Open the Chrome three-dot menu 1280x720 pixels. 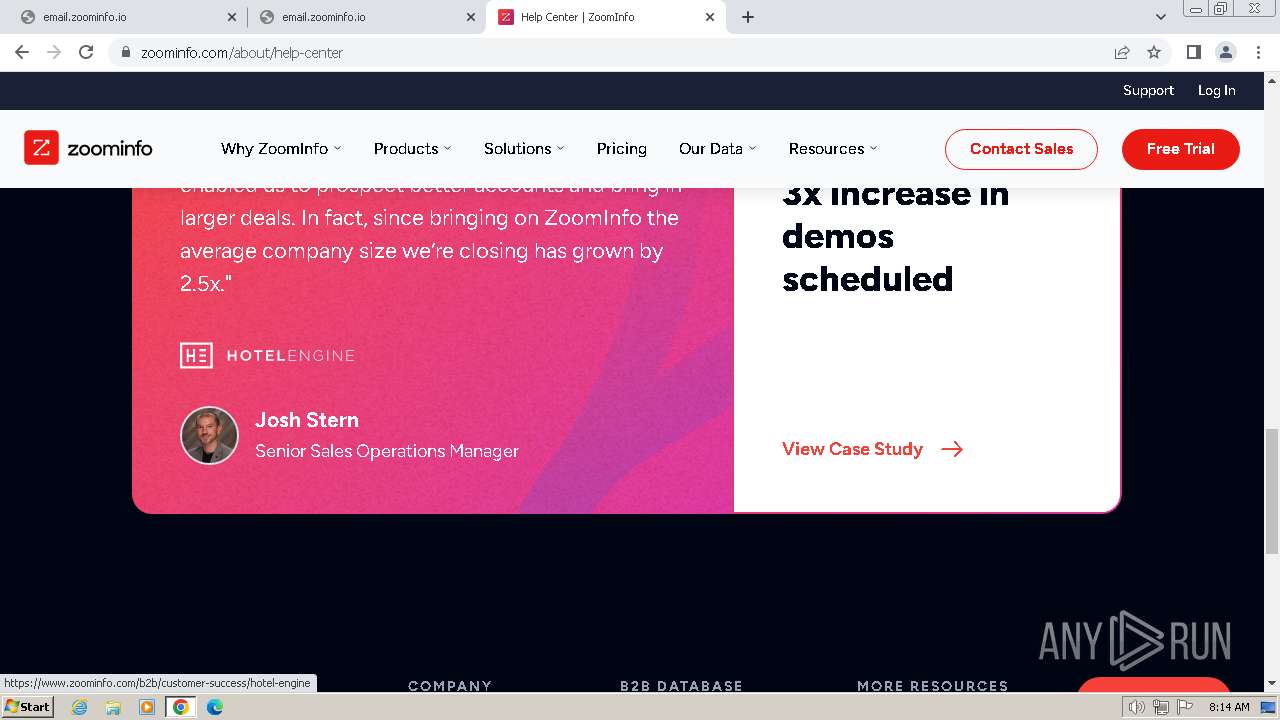point(1258,52)
